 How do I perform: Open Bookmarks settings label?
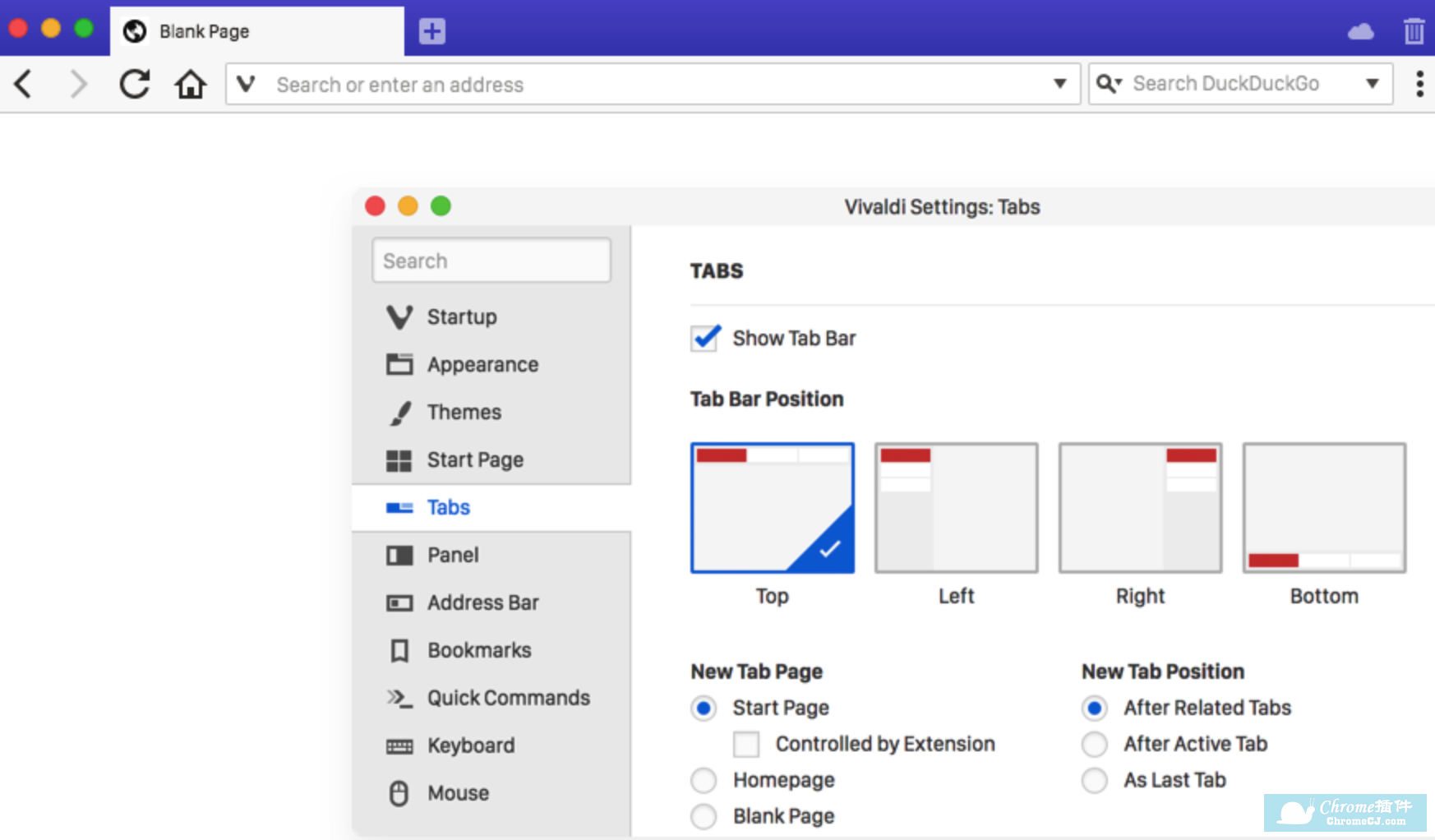(479, 650)
